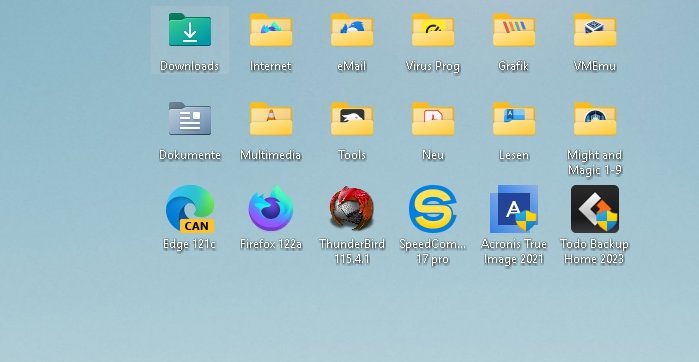Open the Multimedia folder with VLC cone
The height and width of the screenshot is (362, 699).
coord(271,119)
